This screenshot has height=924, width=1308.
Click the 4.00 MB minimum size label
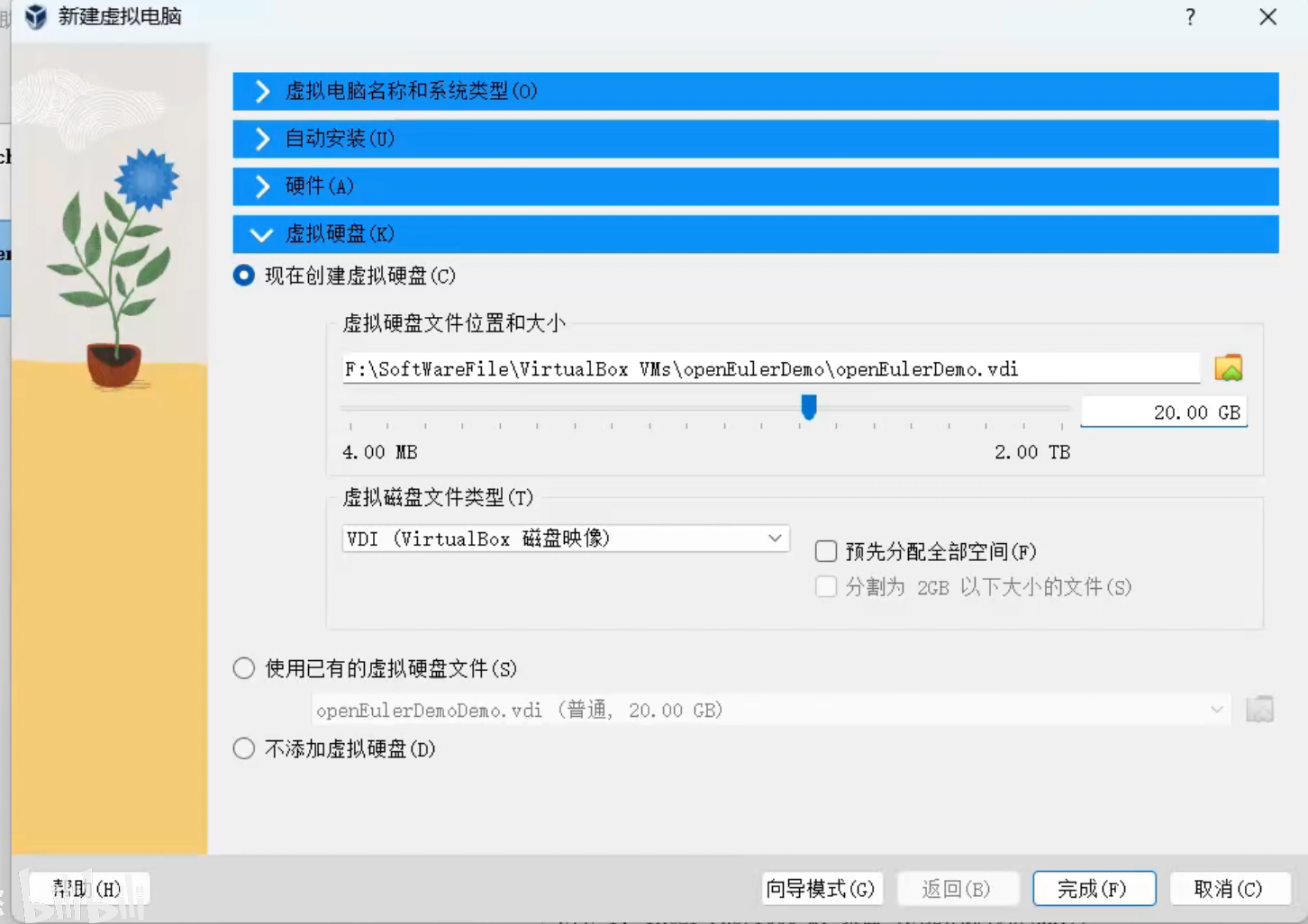[x=380, y=452]
